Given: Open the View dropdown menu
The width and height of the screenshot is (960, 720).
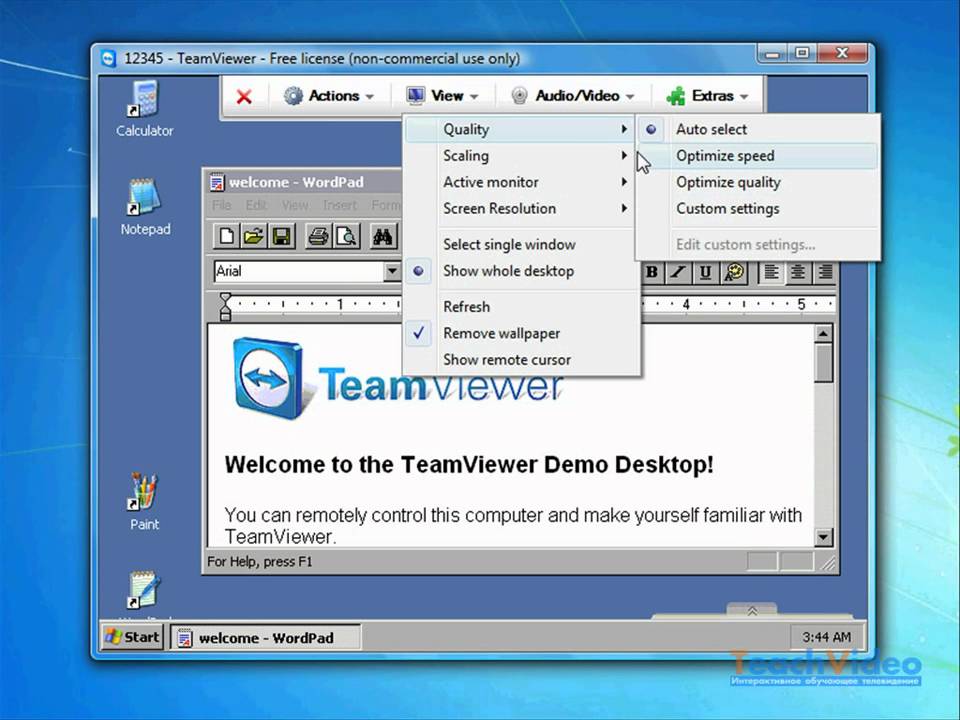Looking at the screenshot, I should [x=441, y=96].
